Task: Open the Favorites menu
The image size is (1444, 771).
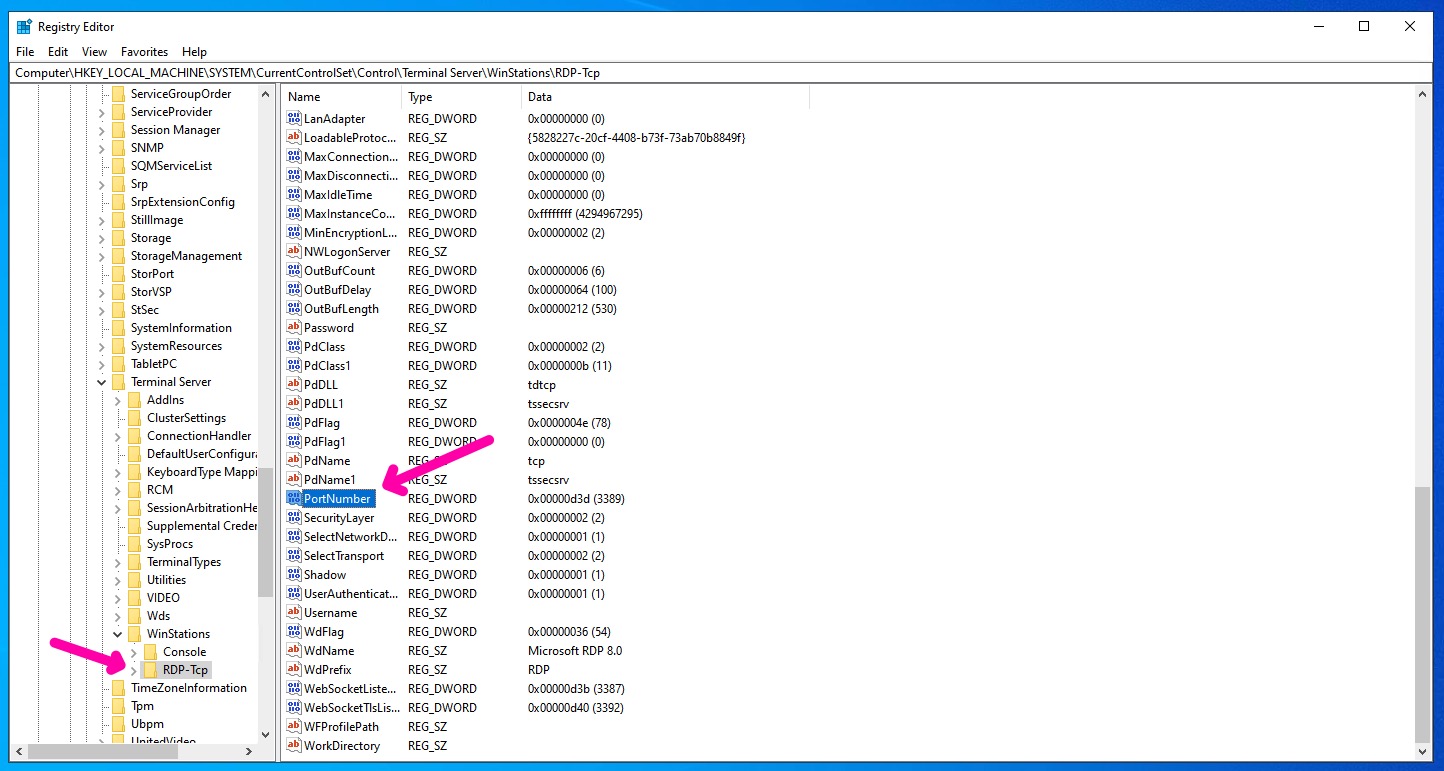Action: click(144, 52)
